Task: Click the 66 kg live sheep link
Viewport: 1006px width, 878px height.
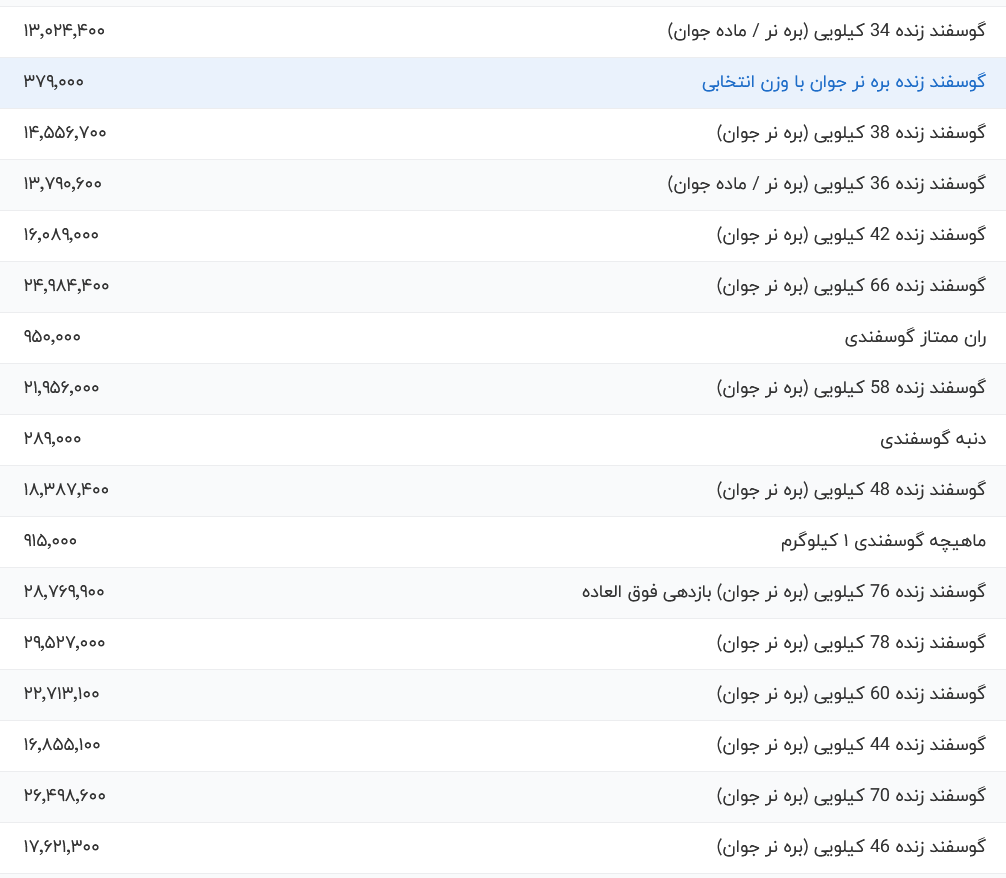Action: tap(851, 286)
